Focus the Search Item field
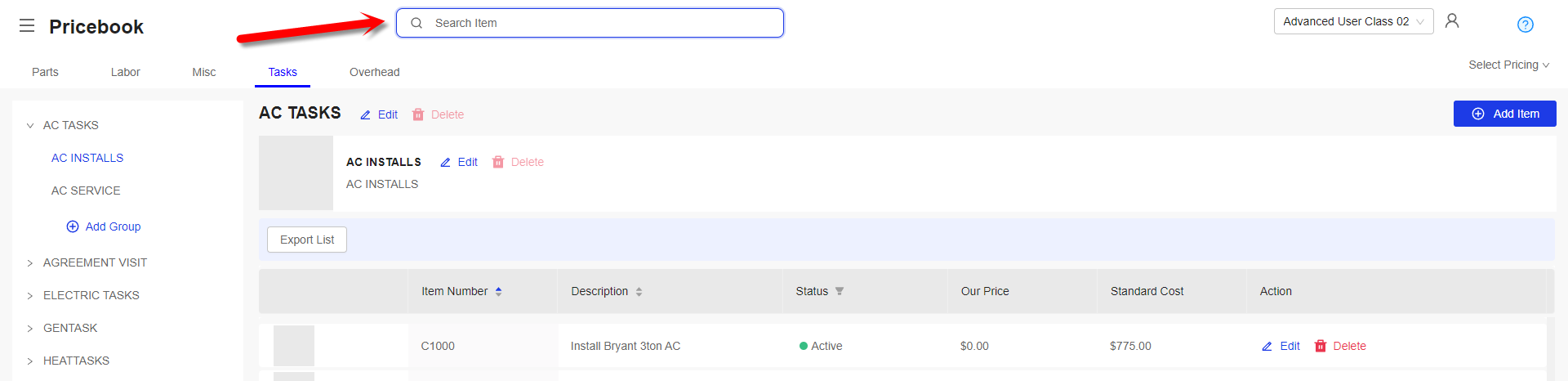The image size is (1568, 381). [x=590, y=23]
